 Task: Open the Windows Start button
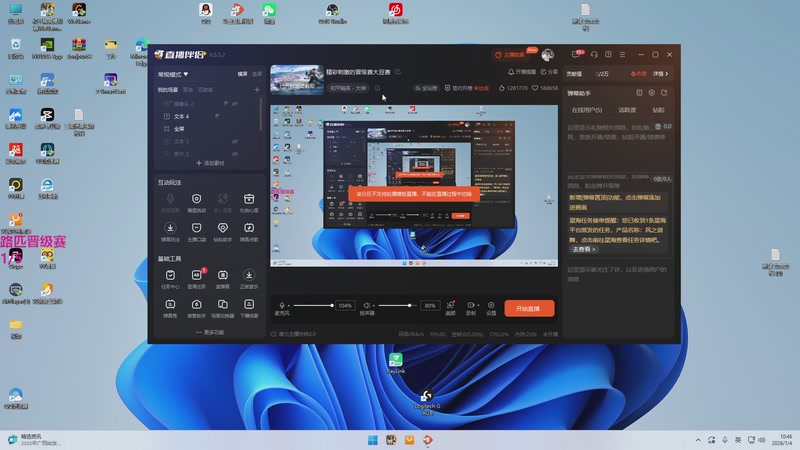click(372, 440)
